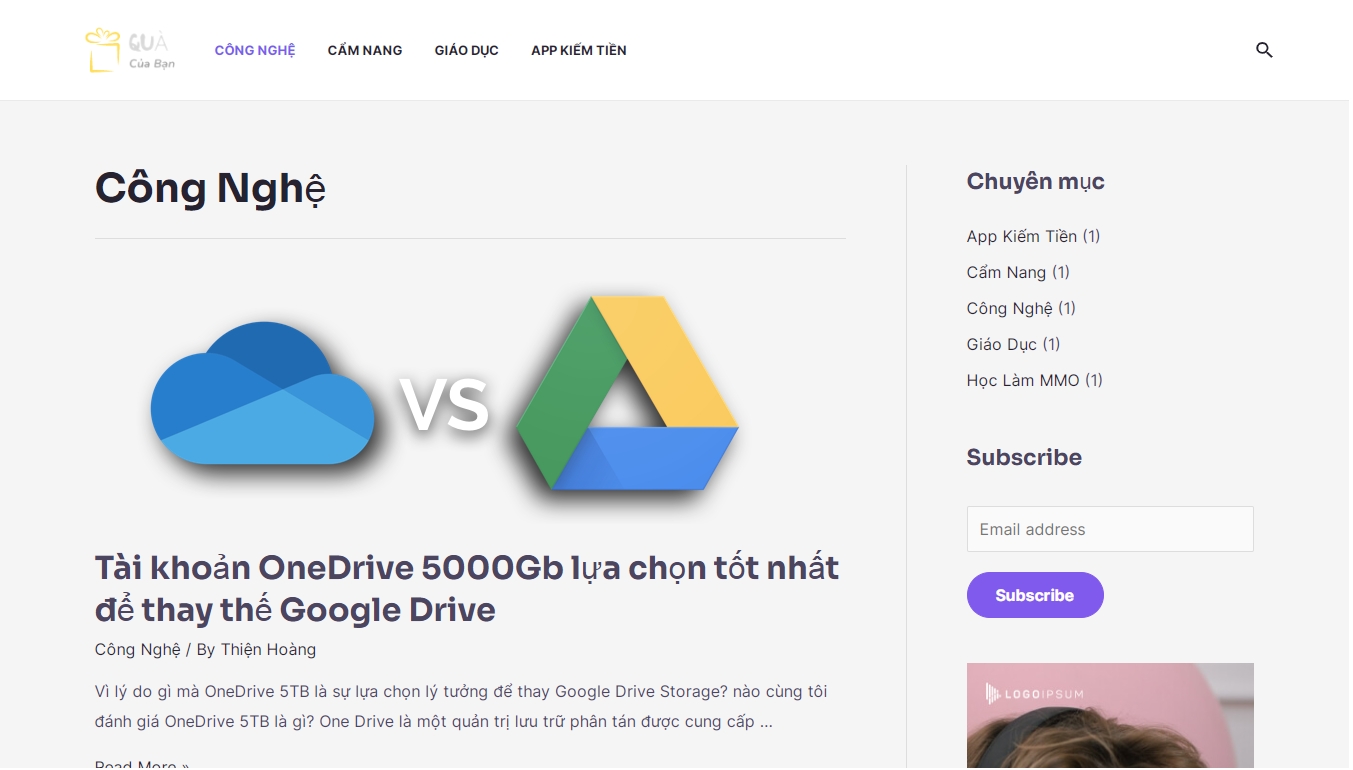Open Giáo Dục category in sidebar

(x=1002, y=344)
